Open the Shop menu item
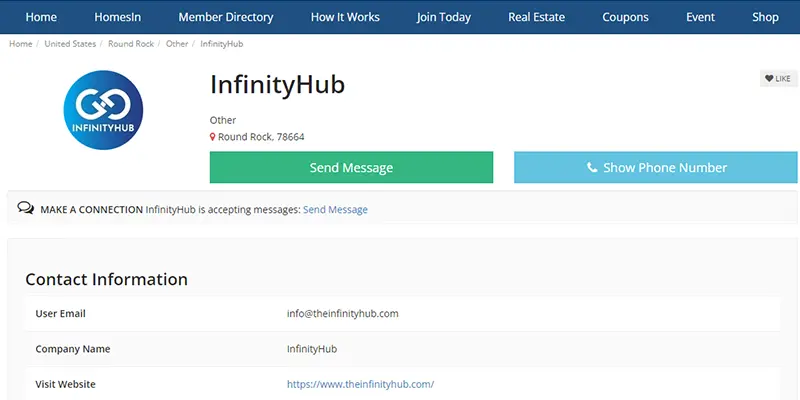 tap(765, 17)
